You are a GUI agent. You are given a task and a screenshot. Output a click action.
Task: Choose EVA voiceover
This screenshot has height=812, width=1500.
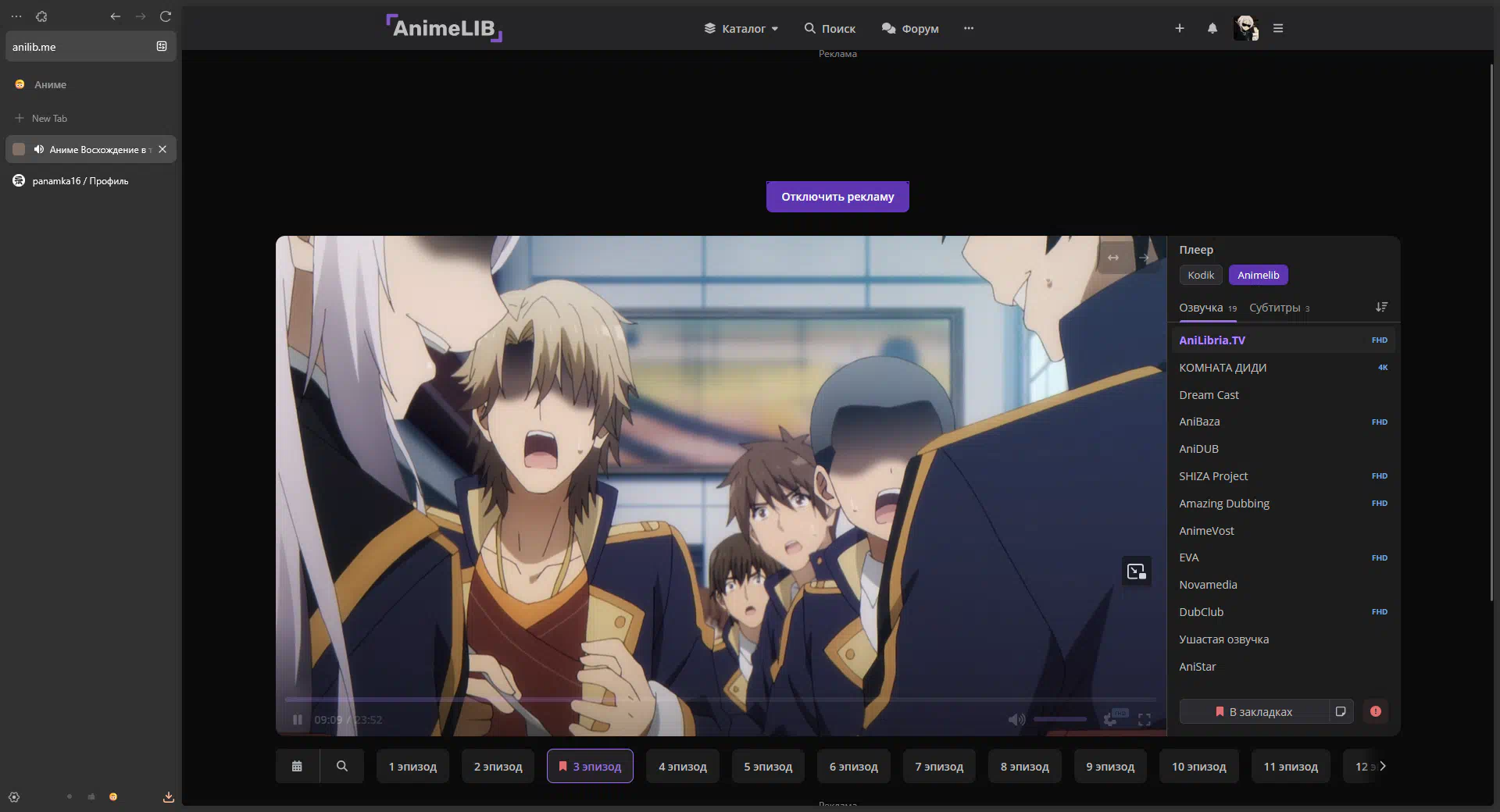tap(1283, 557)
